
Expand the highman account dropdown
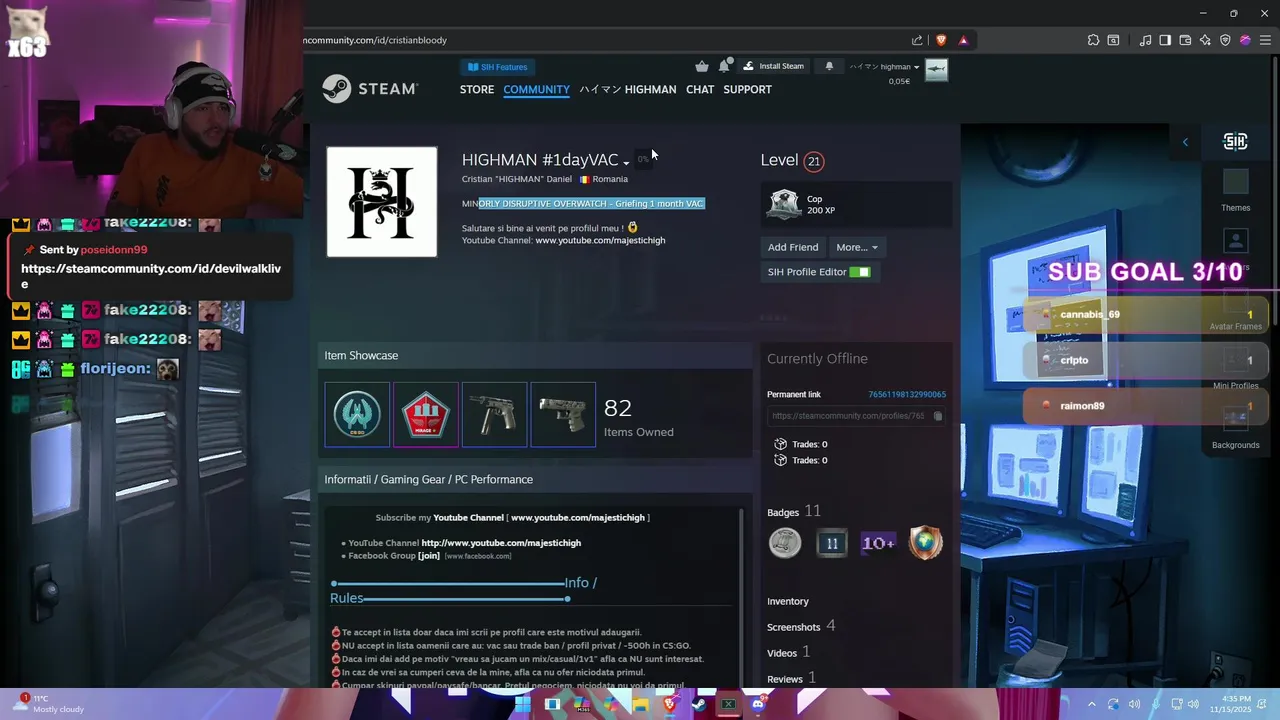coord(884,67)
